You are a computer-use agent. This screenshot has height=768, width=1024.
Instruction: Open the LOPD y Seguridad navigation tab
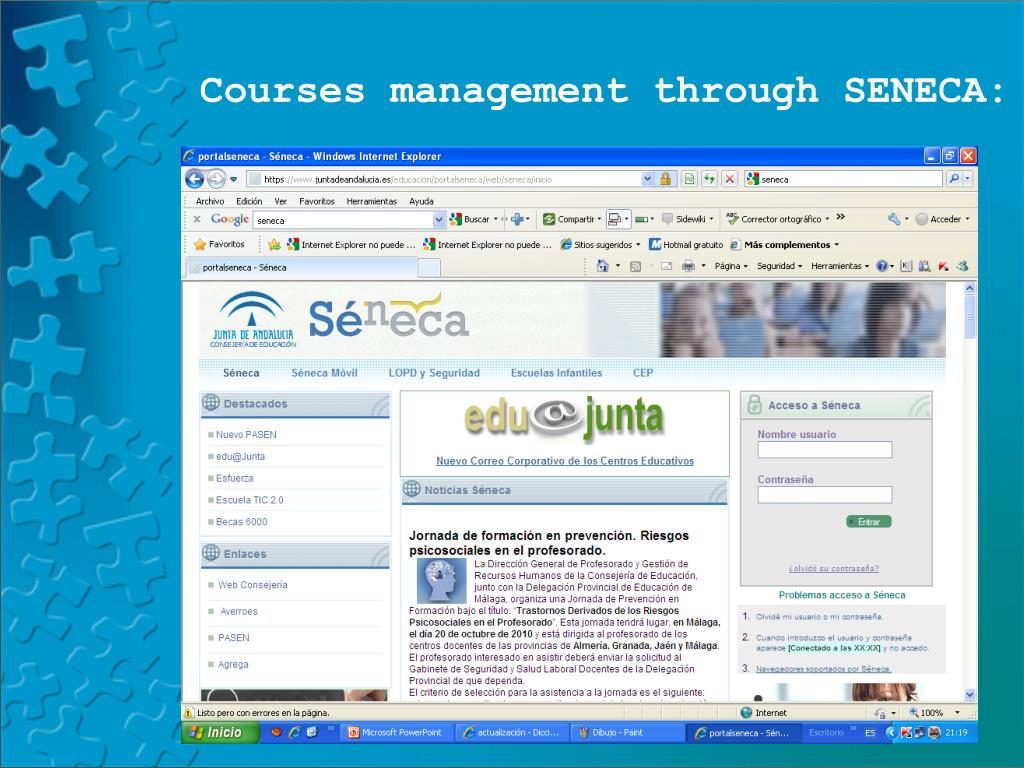434,373
